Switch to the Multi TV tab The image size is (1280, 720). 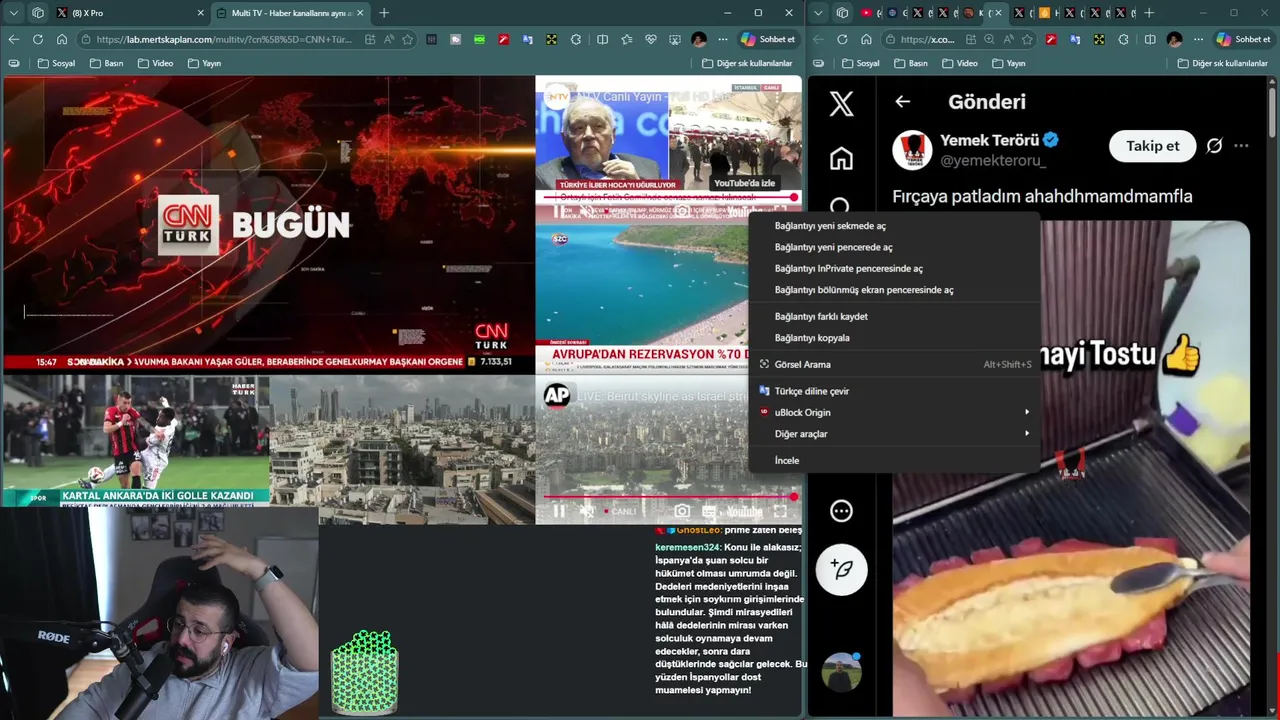click(290, 13)
